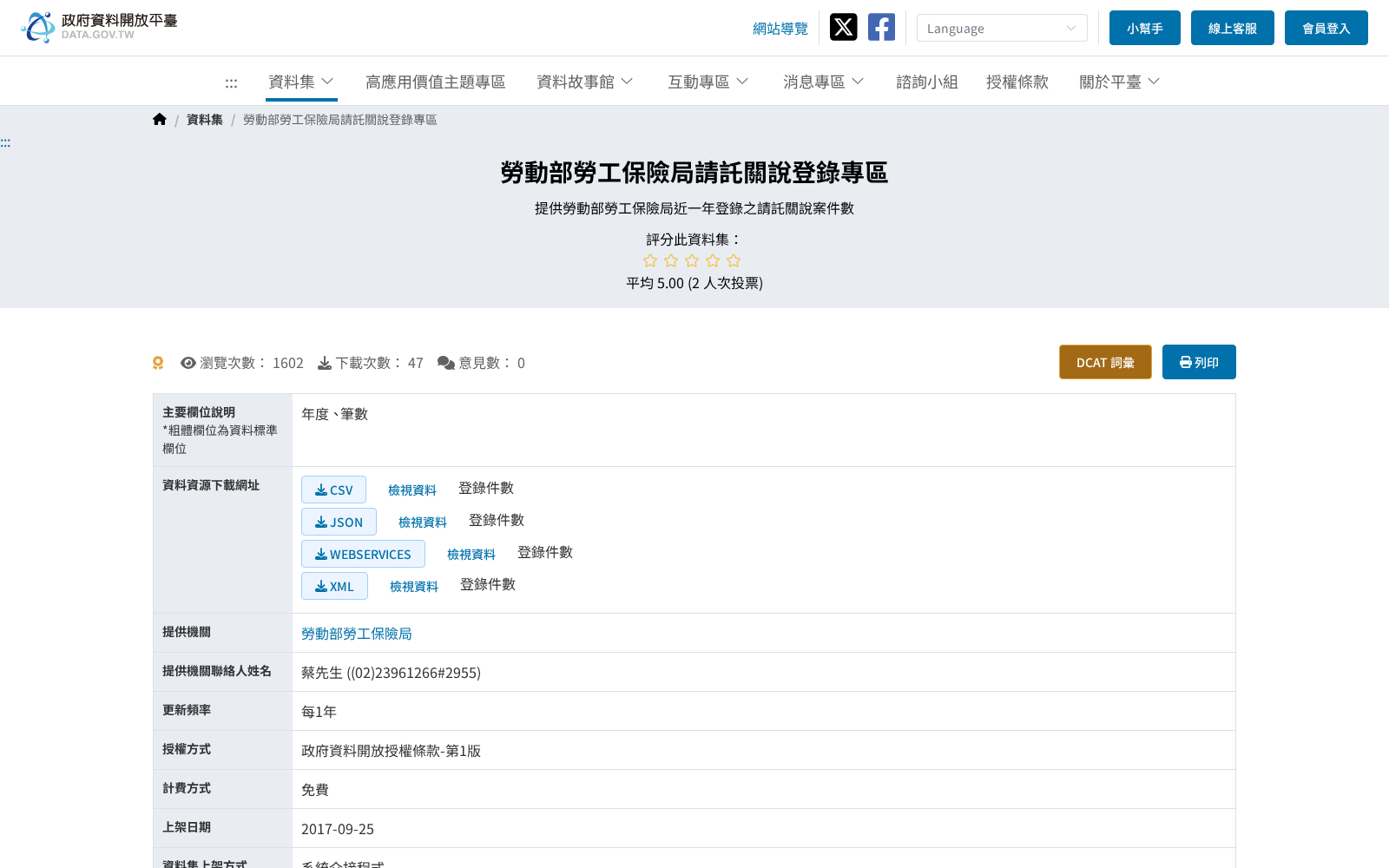Open 諮詢小組 menu item
This screenshot has height=868, width=1389.
[x=927, y=82]
